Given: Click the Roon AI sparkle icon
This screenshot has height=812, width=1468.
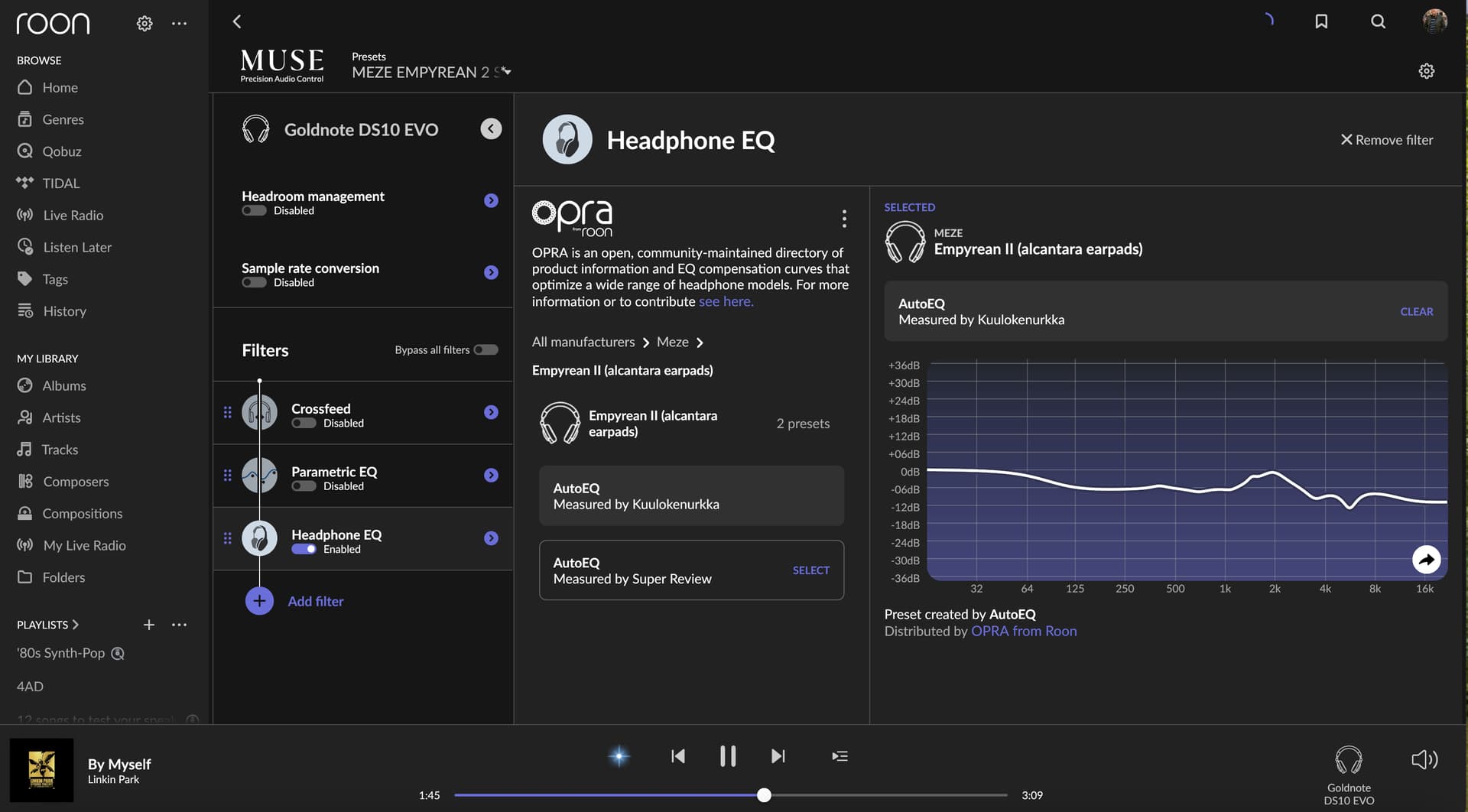Looking at the screenshot, I should coord(619,756).
